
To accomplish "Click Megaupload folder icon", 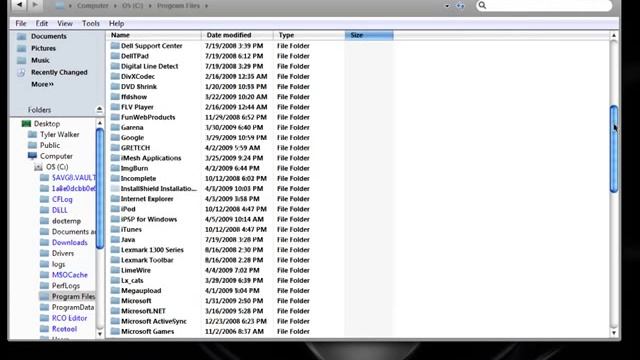I will tap(115, 291).
